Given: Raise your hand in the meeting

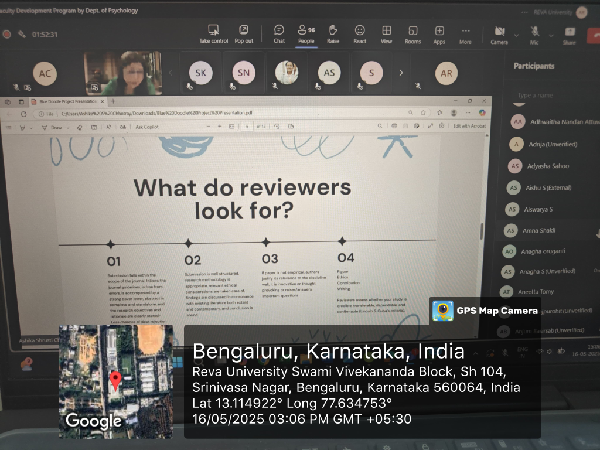Looking at the screenshot, I should coord(333,34).
